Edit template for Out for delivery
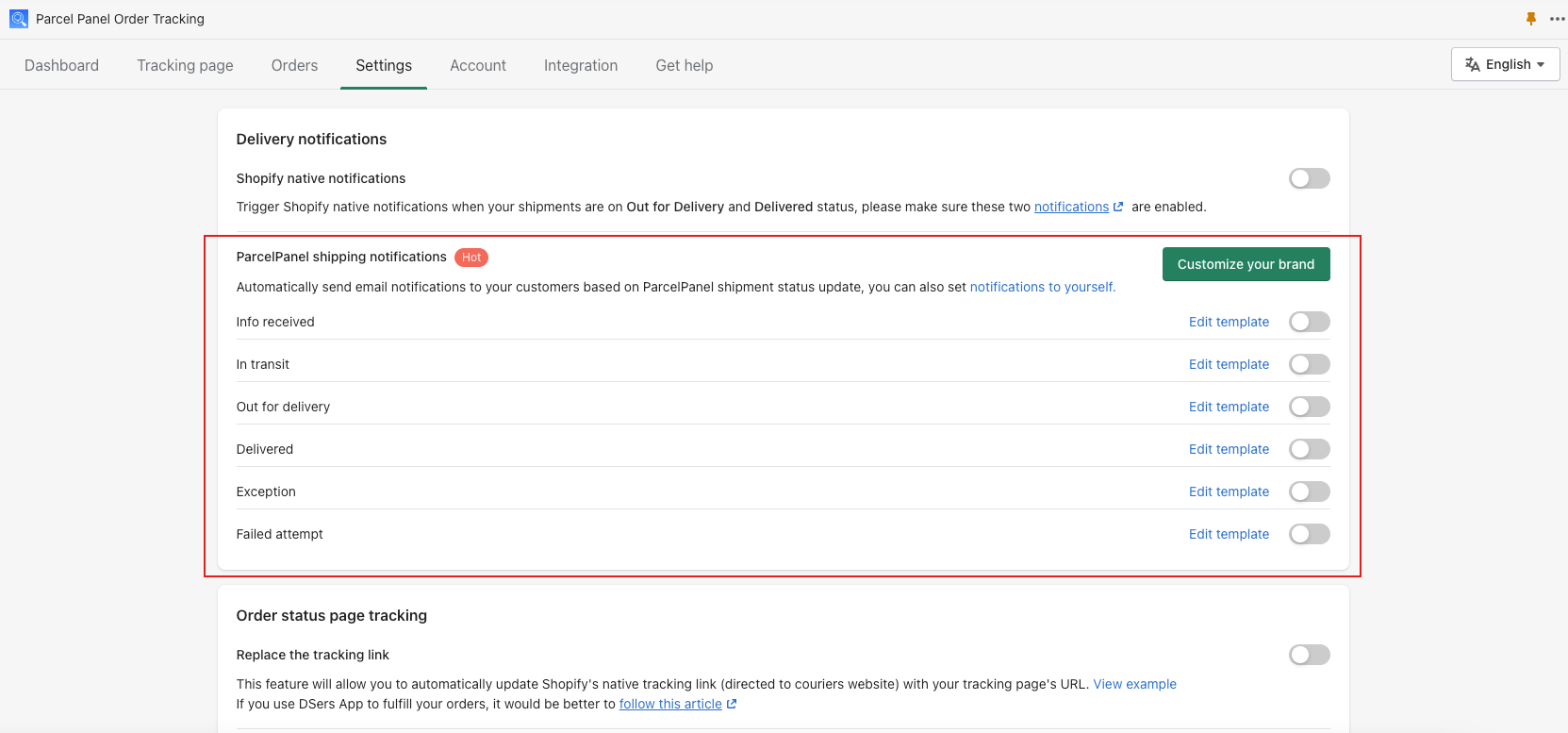The image size is (1568, 733). point(1229,407)
